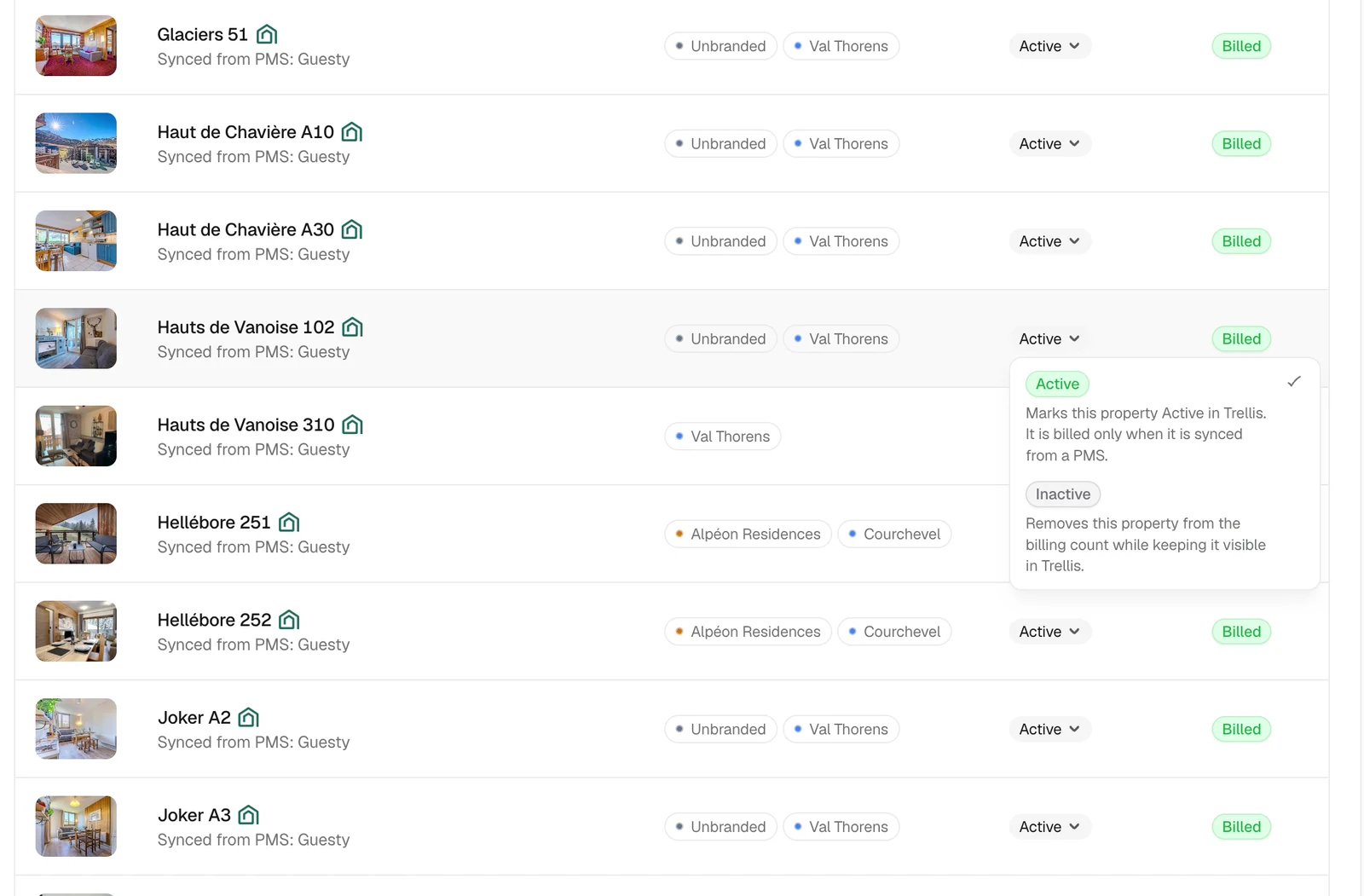Click the house icon beside Joker A3
1364x896 pixels.
(x=249, y=815)
